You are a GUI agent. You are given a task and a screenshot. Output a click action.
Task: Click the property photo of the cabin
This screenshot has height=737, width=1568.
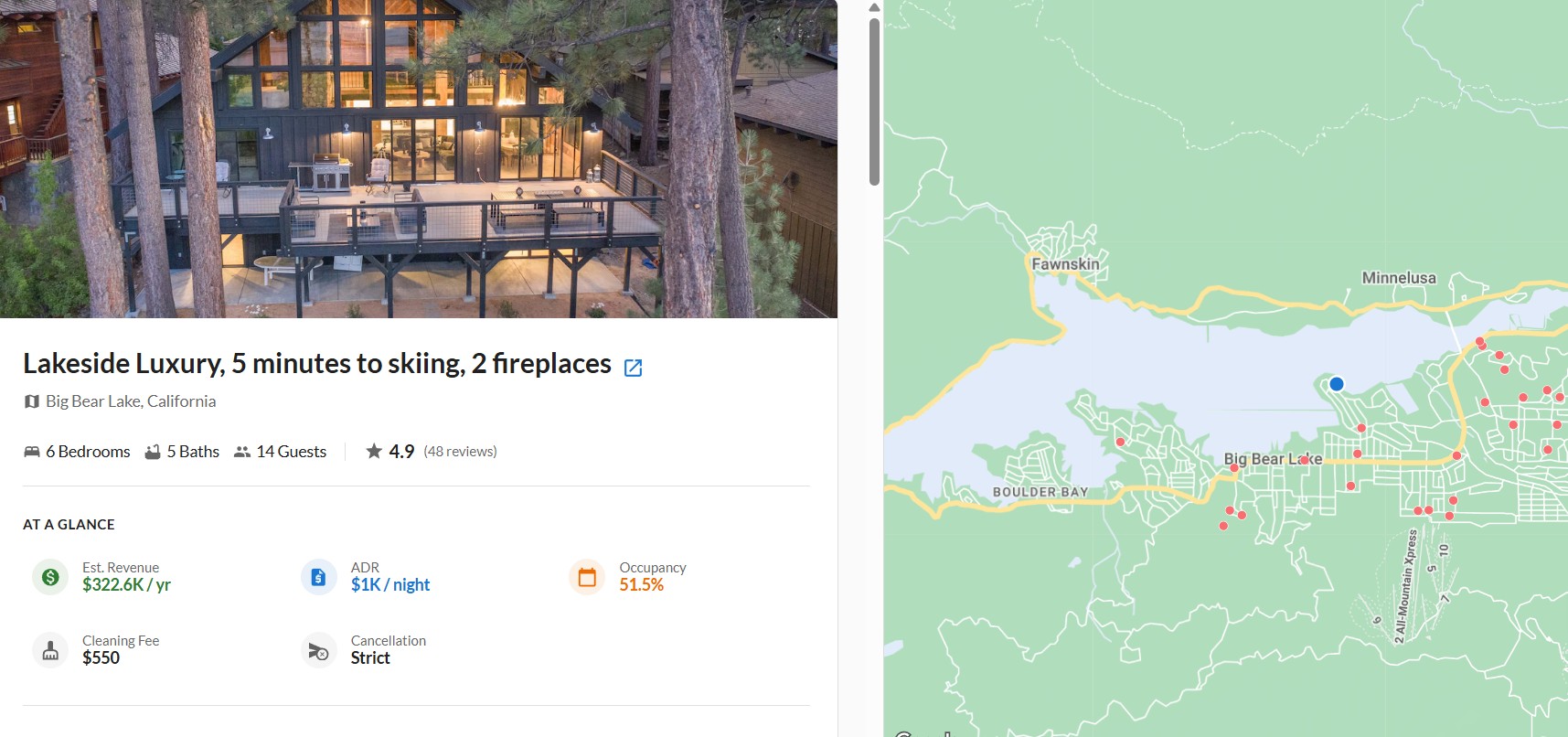[418, 159]
